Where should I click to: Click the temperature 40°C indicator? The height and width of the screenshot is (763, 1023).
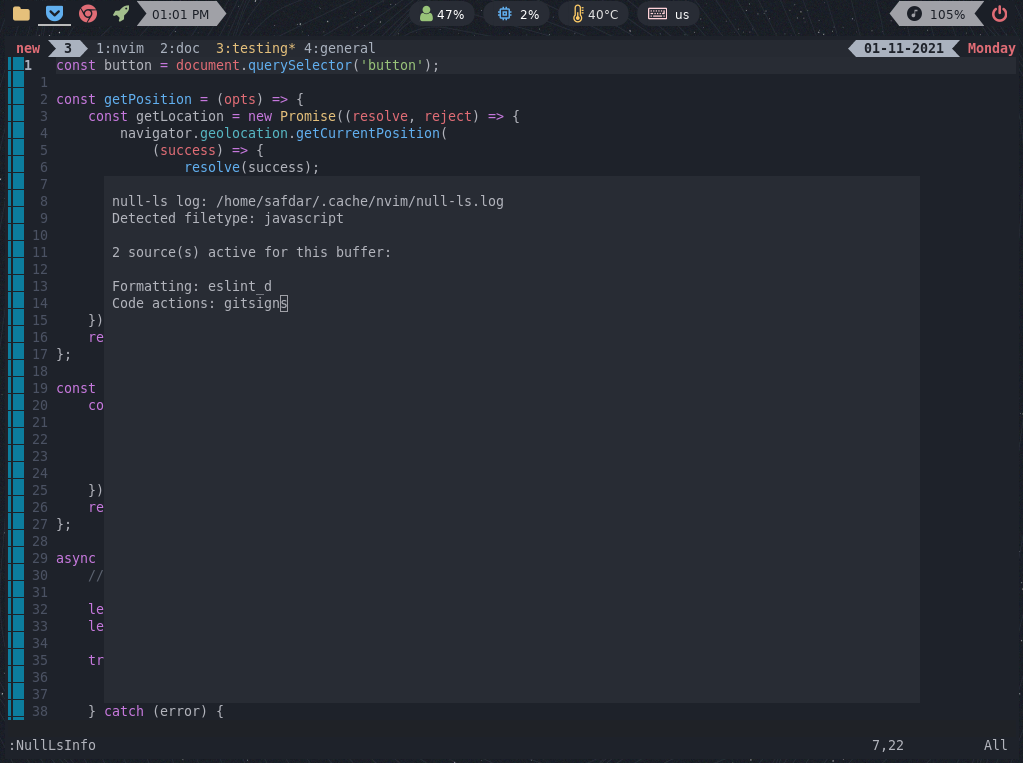pyautogui.click(x=594, y=14)
